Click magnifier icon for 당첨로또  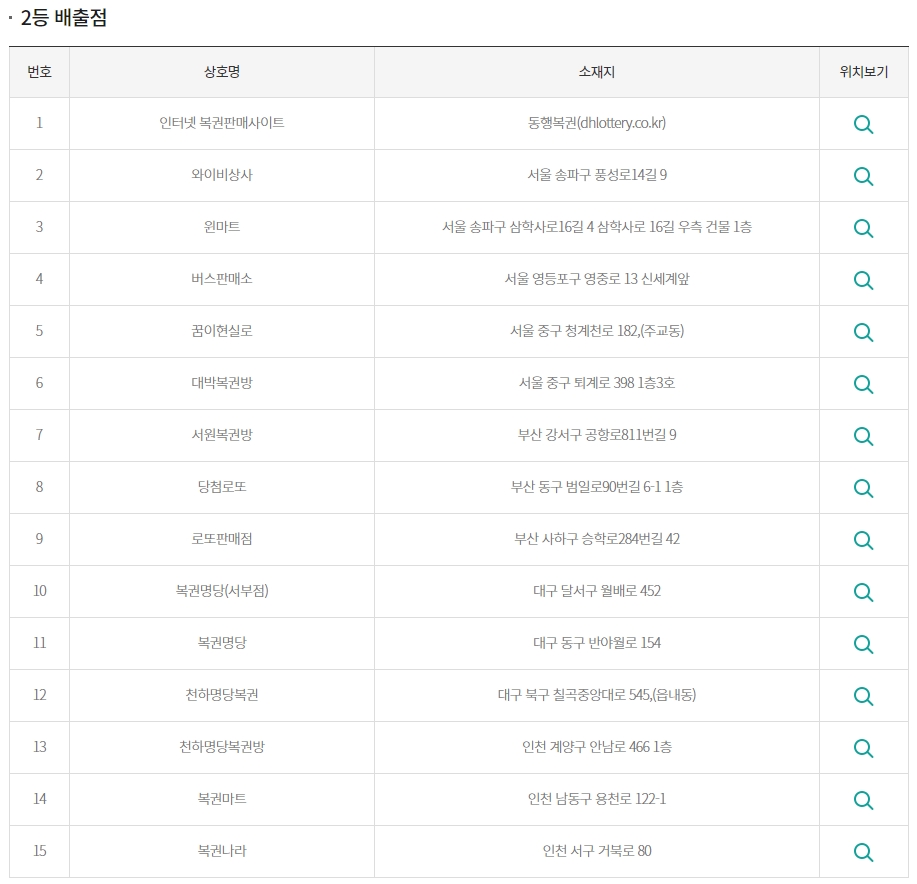[x=863, y=488]
